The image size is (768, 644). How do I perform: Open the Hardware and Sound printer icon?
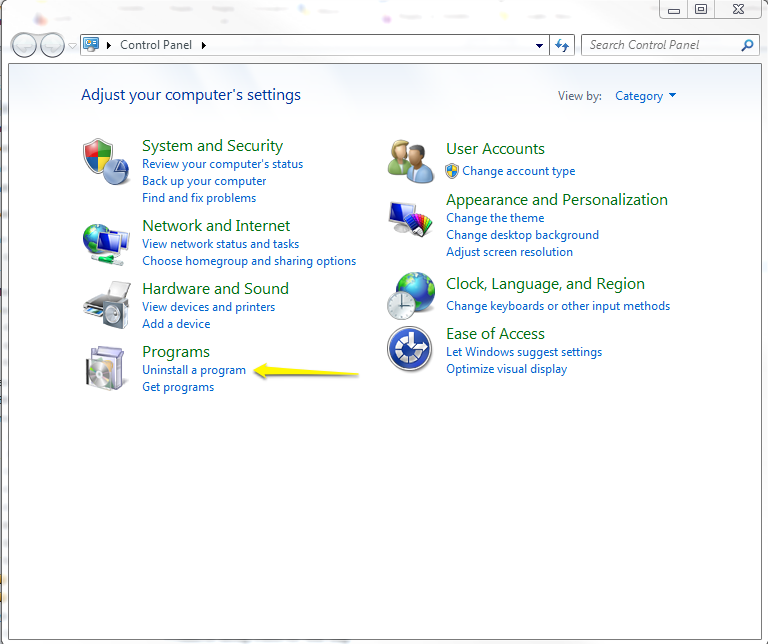pyautogui.click(x=107, y=305)
